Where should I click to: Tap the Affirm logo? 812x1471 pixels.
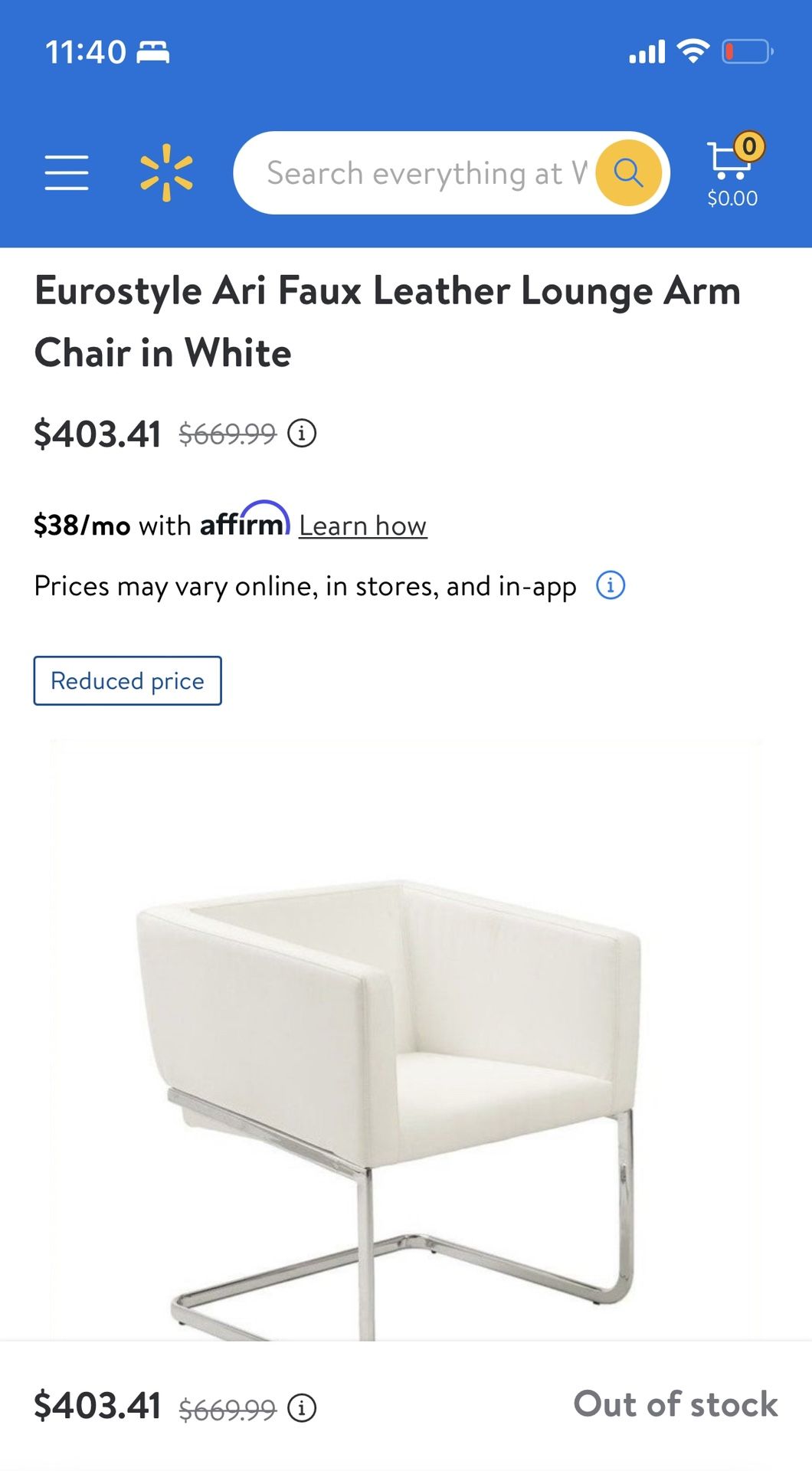tap(244, 521)
